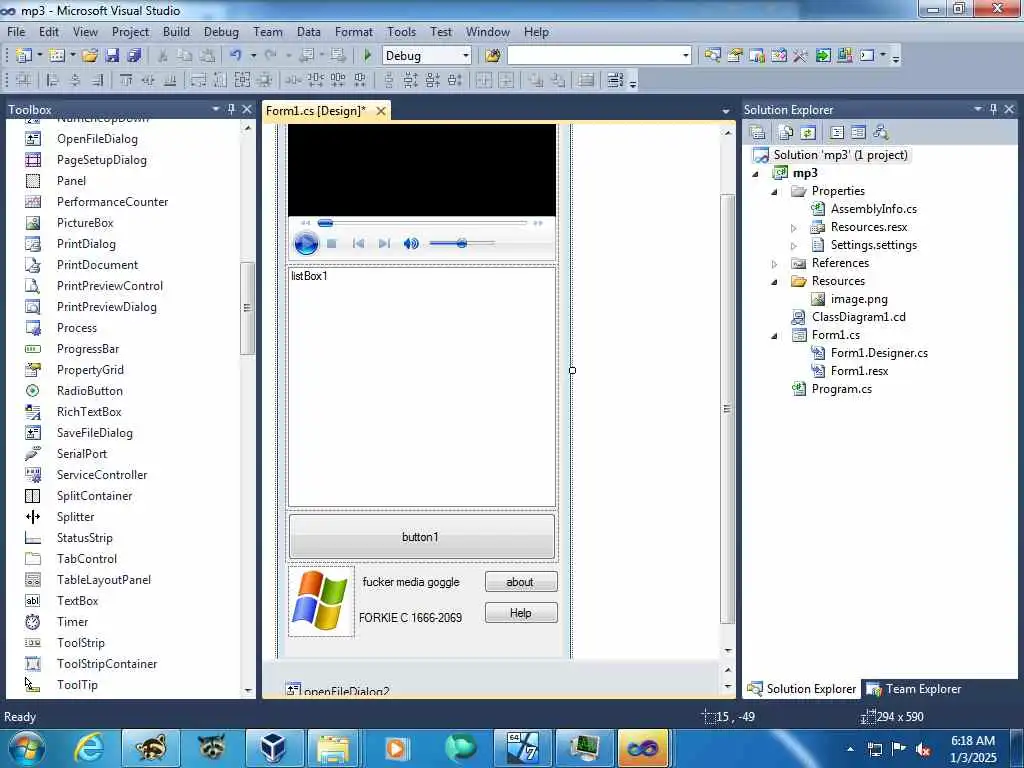Click the Help button on the form

pyautogui.click(x=520, y=613)
